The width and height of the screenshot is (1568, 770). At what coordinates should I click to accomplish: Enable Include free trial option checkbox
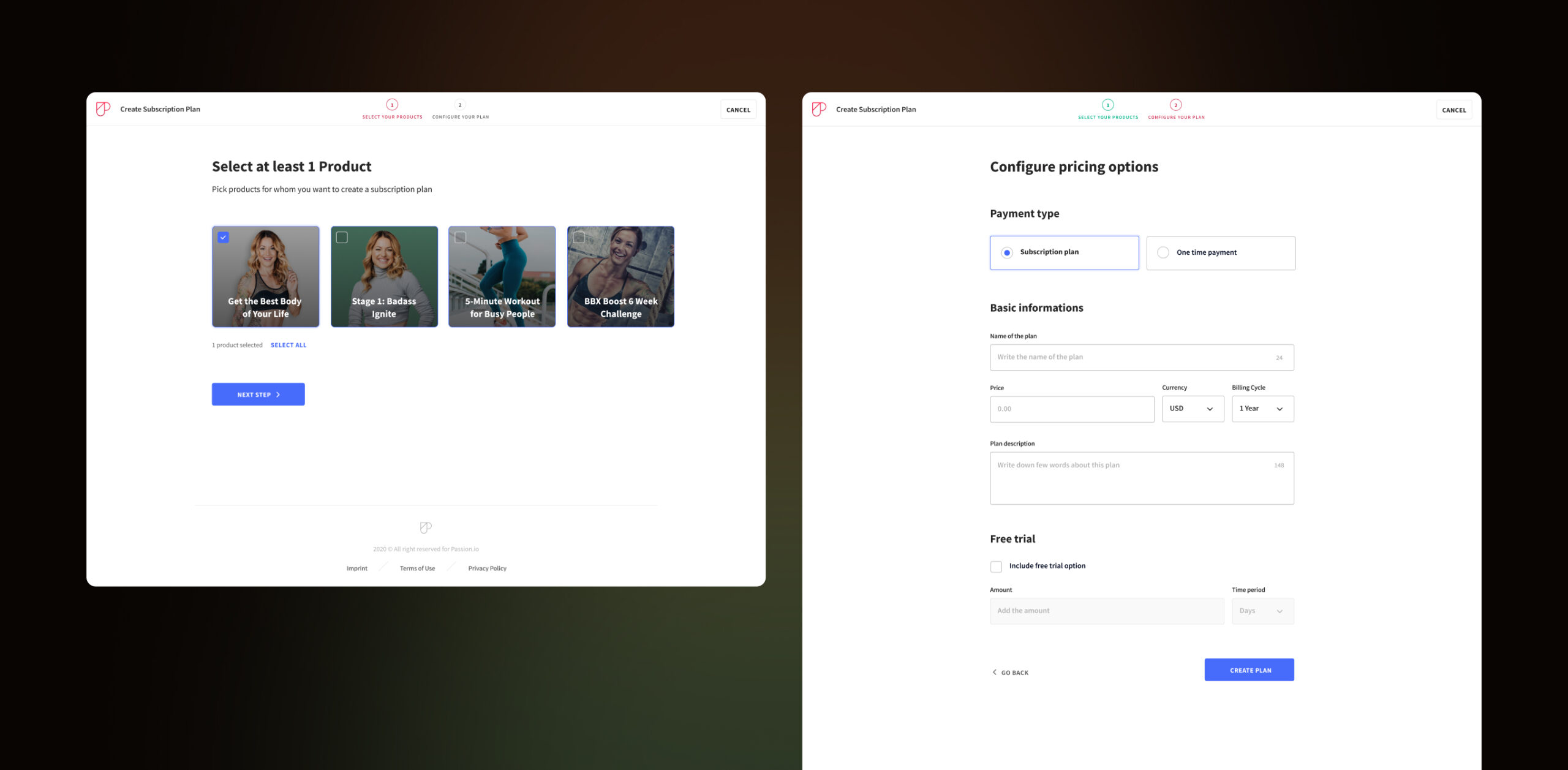point(996,567)
